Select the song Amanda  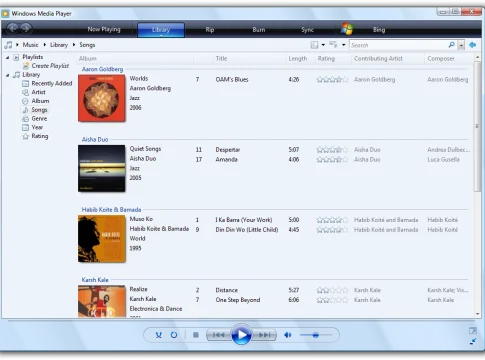pos(226,159)
